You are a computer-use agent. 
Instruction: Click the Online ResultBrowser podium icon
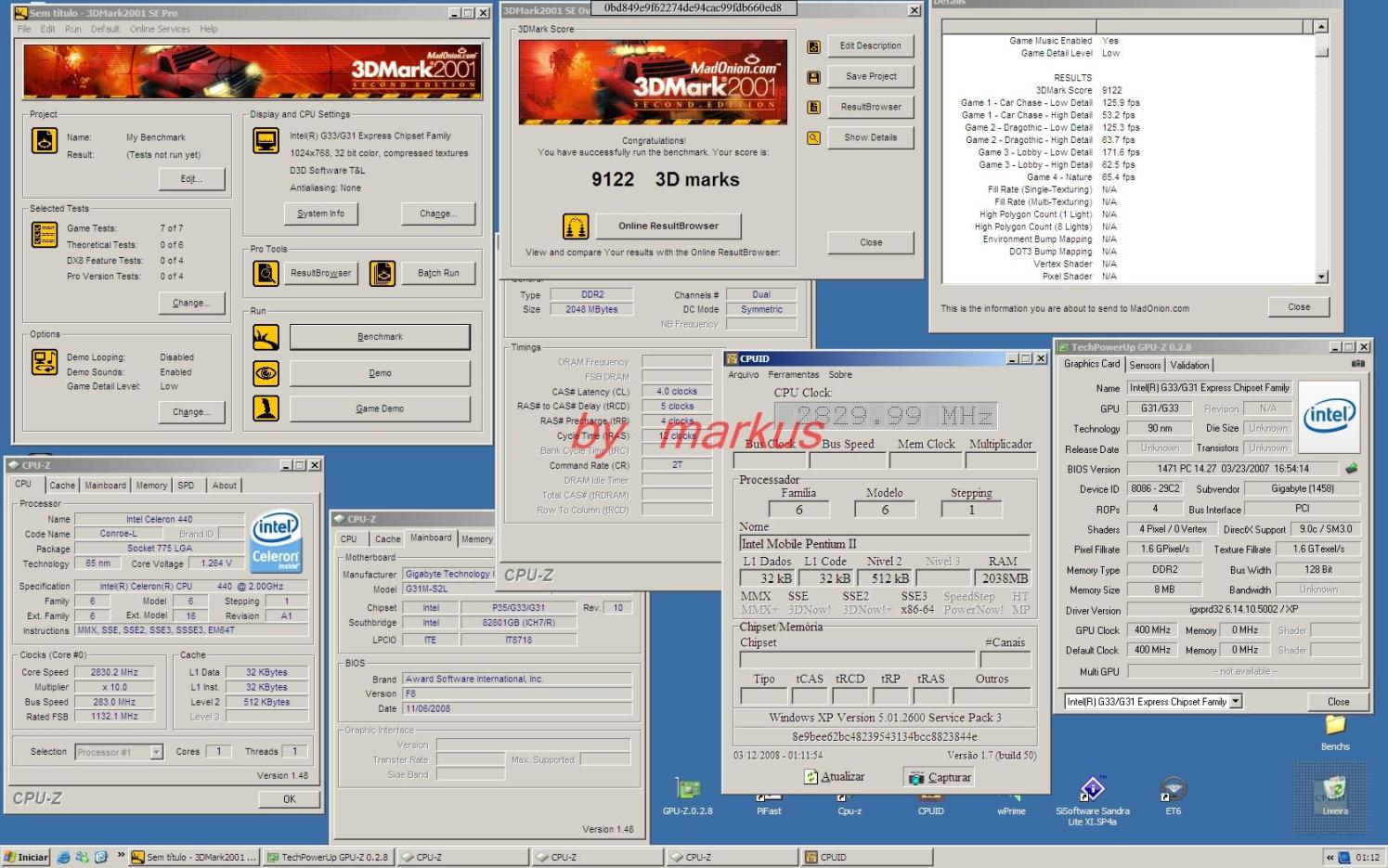point(576,226)
